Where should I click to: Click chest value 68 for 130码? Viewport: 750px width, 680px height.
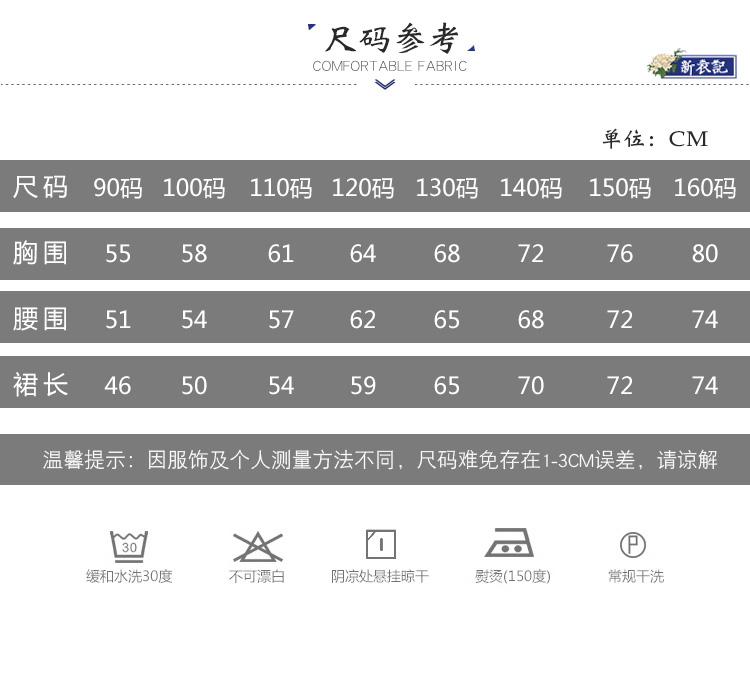click(x=447, y=253)
